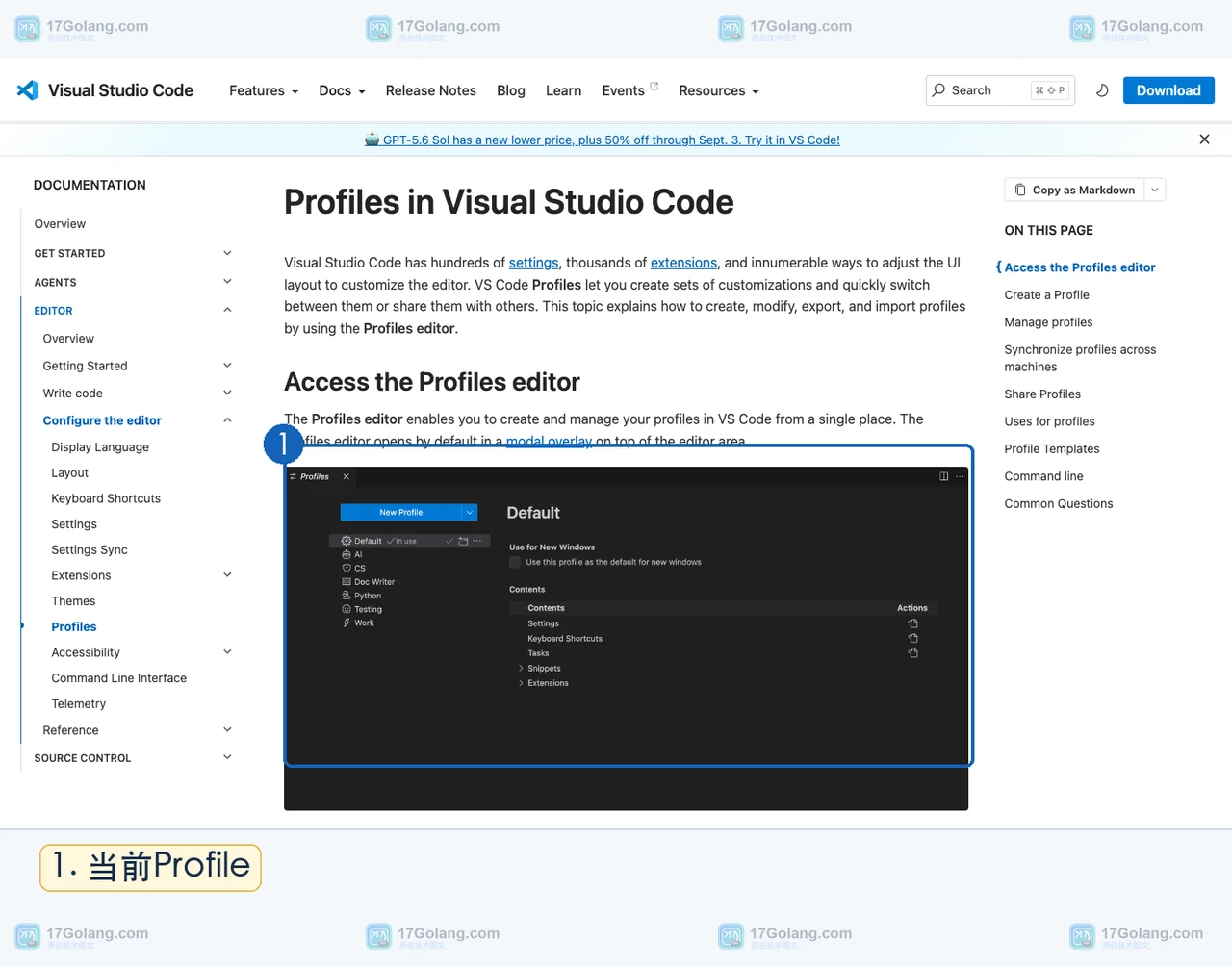This screenshot has height=966, width=1232.
Task: Open the Blog page
Action: 511,90
